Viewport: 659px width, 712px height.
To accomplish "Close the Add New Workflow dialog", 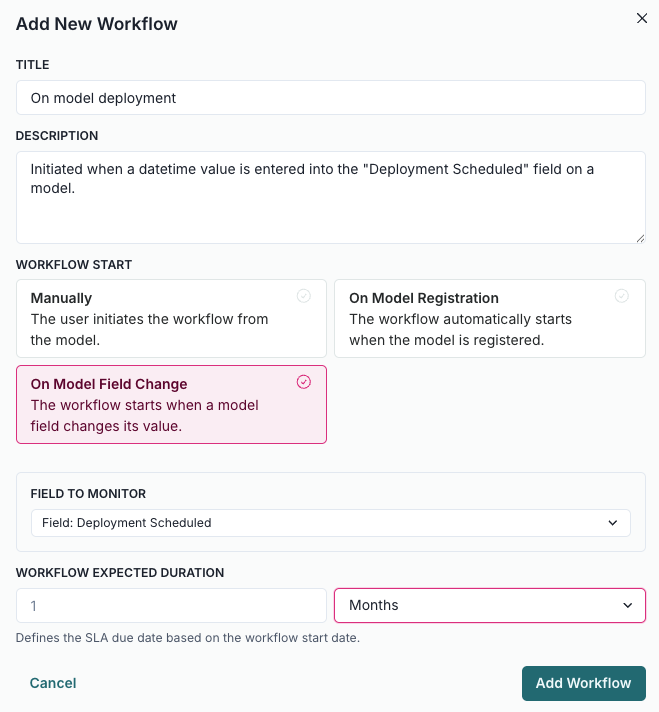I will 642,18.
